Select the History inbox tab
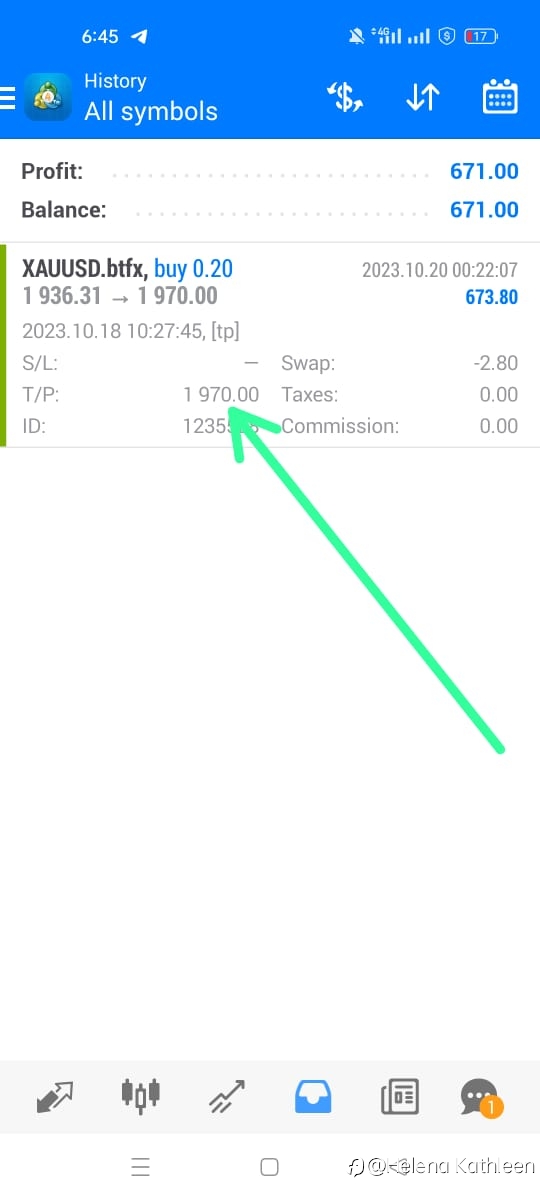The image size is (540, 1200). point(312,1096)
